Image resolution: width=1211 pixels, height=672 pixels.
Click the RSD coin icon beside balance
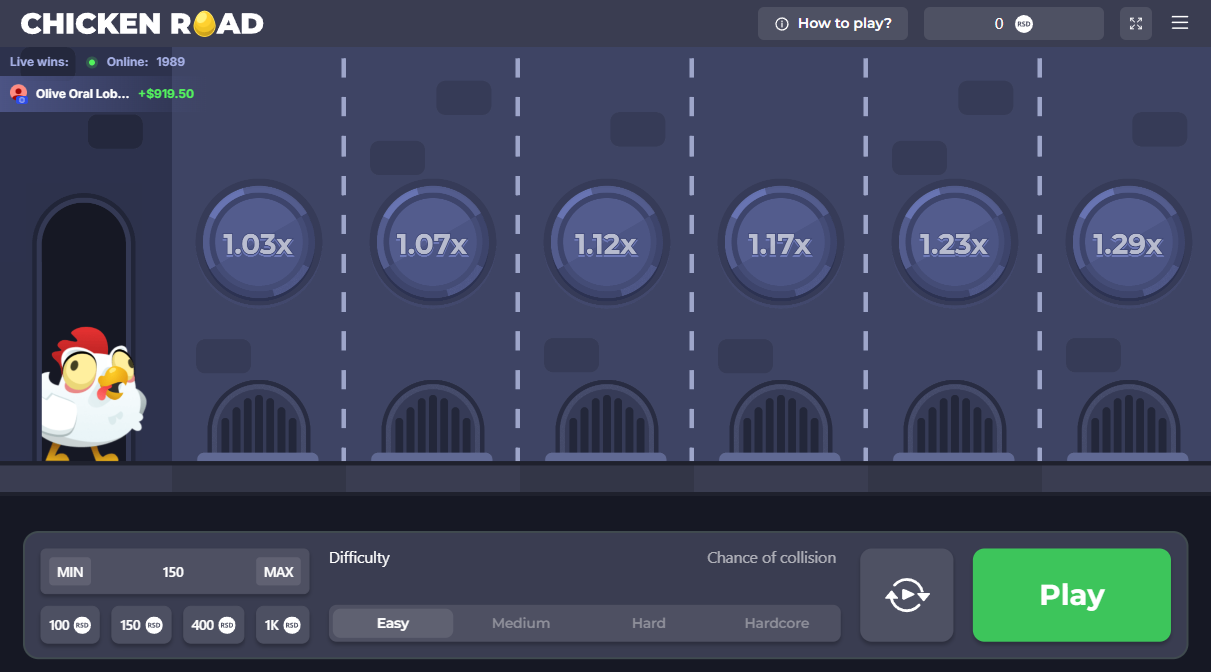[1024, 23]
